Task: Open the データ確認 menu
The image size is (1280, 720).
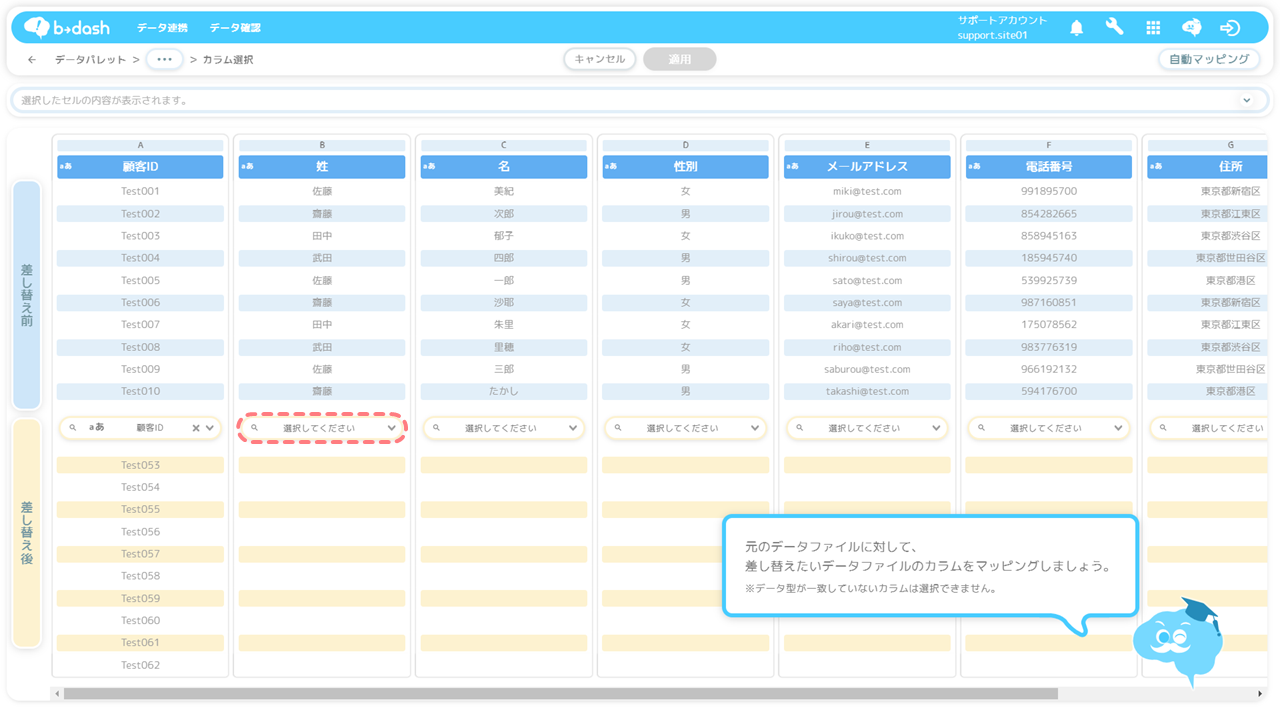Action: pos(235,28)
